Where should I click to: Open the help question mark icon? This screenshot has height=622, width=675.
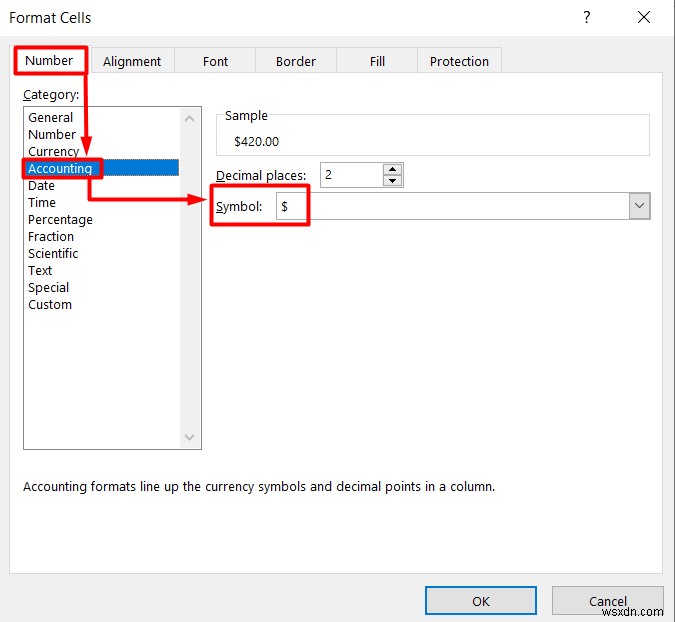point(586,18)
